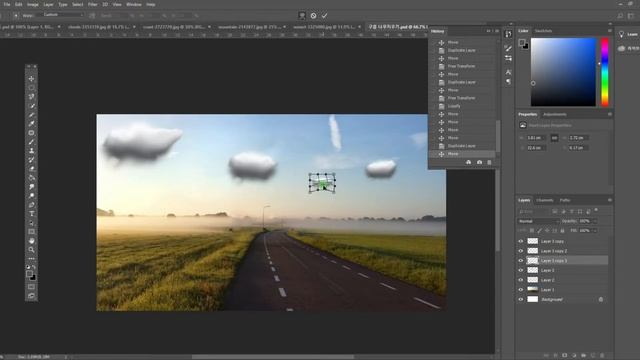This screenshot has width=640, height=360.
Task: Select the Eraser tool
Action: (x=31, y=169)
